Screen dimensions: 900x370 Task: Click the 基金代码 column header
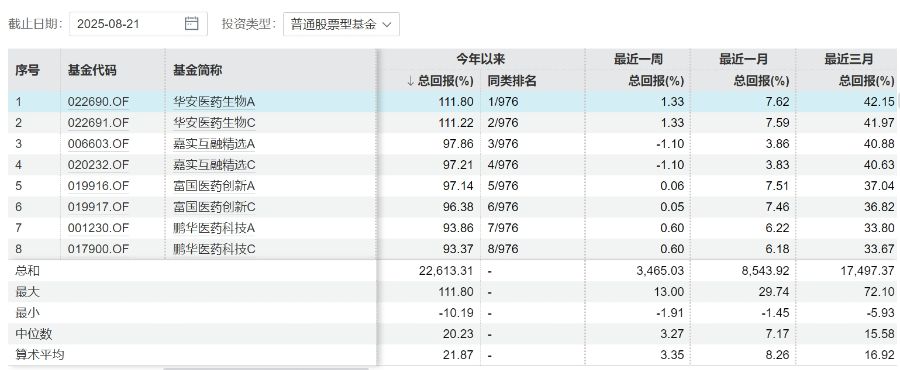(92, 70)
